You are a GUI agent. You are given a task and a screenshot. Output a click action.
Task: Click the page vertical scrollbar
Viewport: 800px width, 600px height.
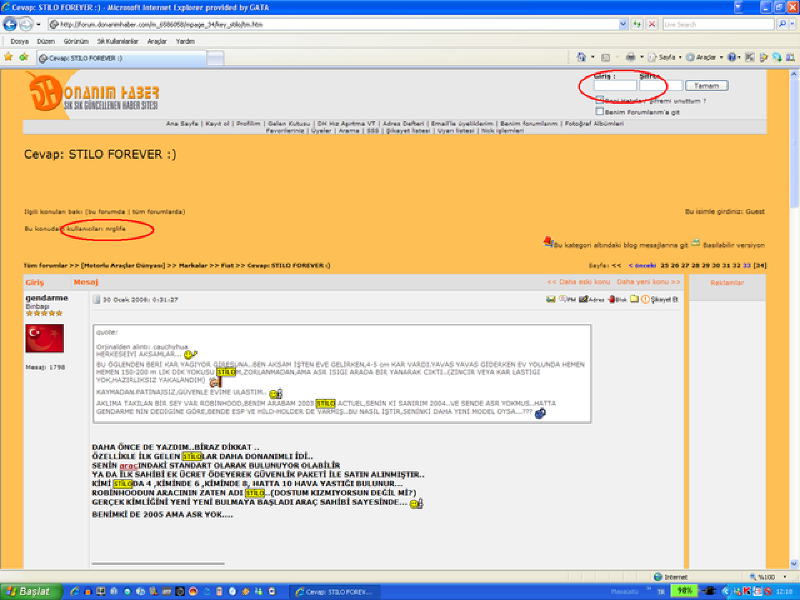794,319
